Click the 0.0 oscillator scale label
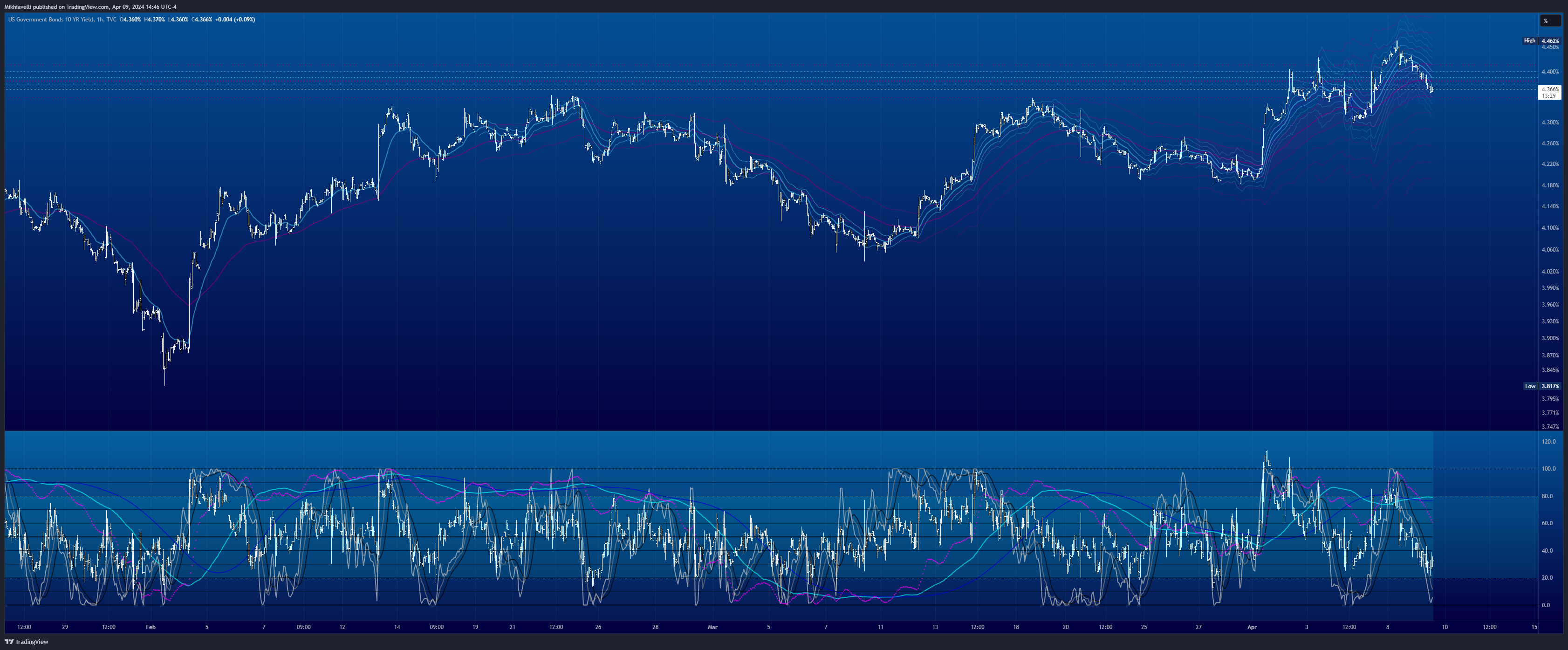Viewport: 1568px width, 650px height. [x=1546, y=606]
